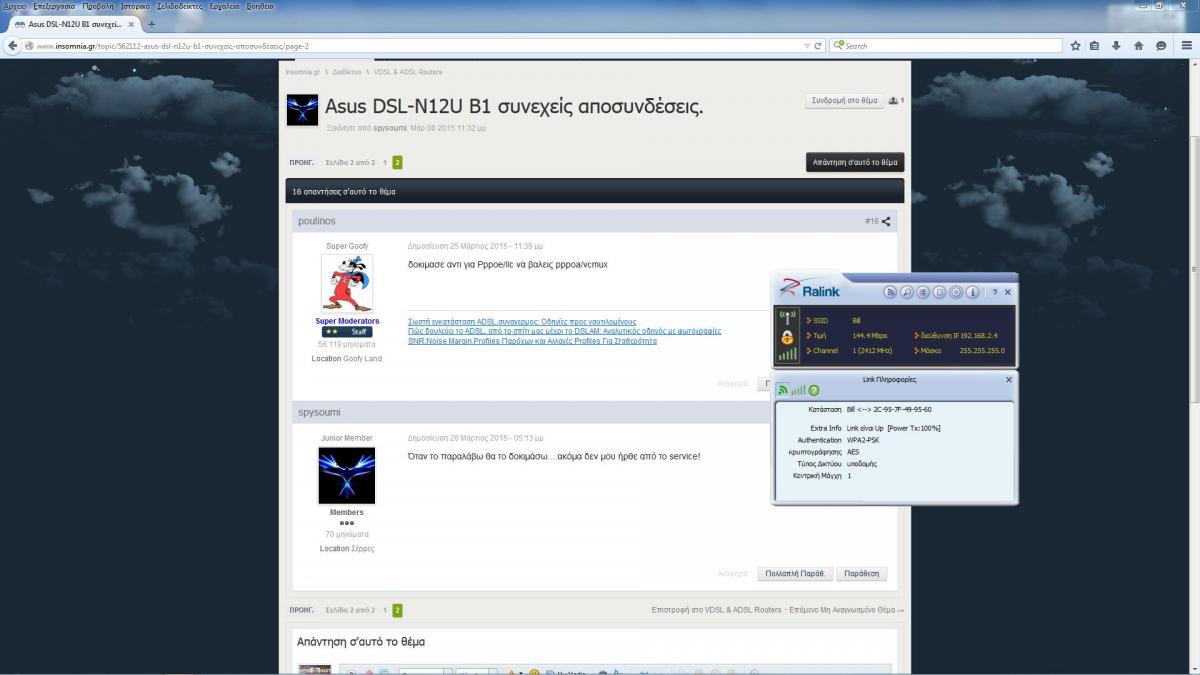
Task: Open SNR,Noise Margin,Profiles signature link
Action: point(532,341)
